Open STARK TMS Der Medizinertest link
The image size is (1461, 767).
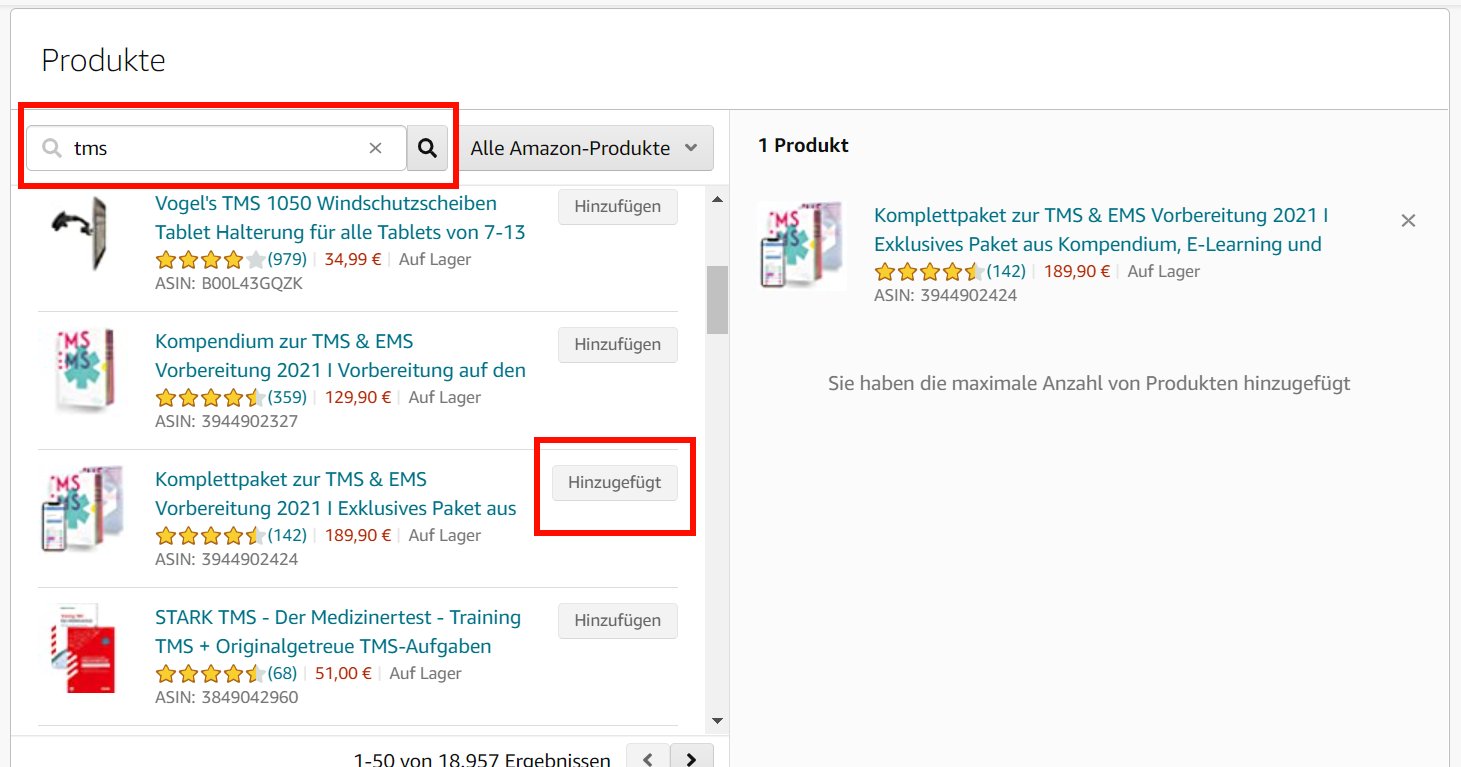[338, 632]
